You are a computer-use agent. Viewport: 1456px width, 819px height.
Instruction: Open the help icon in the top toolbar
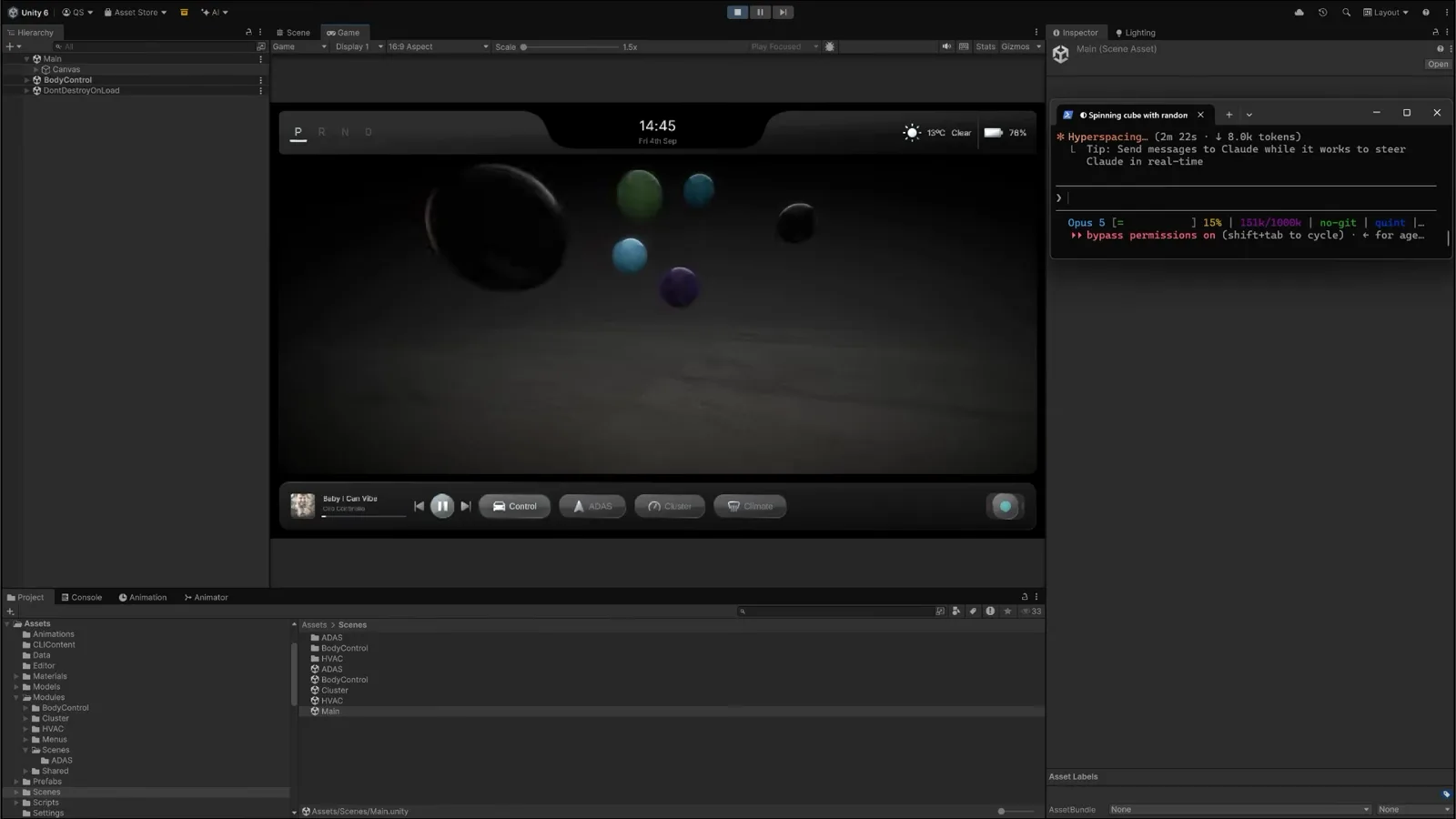coord(1426,12)
